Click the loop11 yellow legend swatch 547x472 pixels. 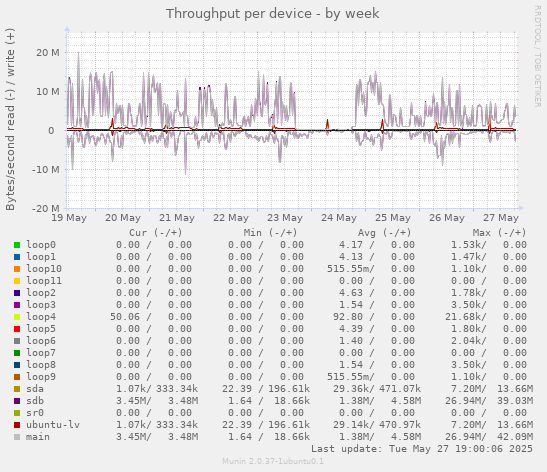coord(17,281)
